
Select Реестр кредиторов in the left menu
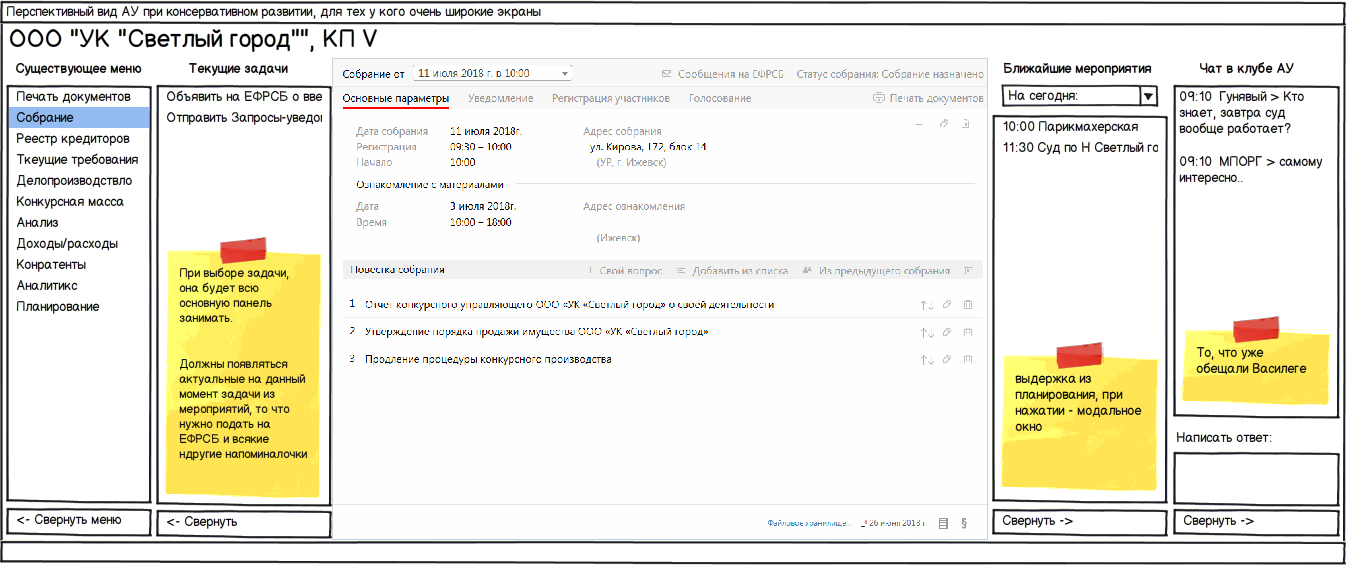point(73,139)
